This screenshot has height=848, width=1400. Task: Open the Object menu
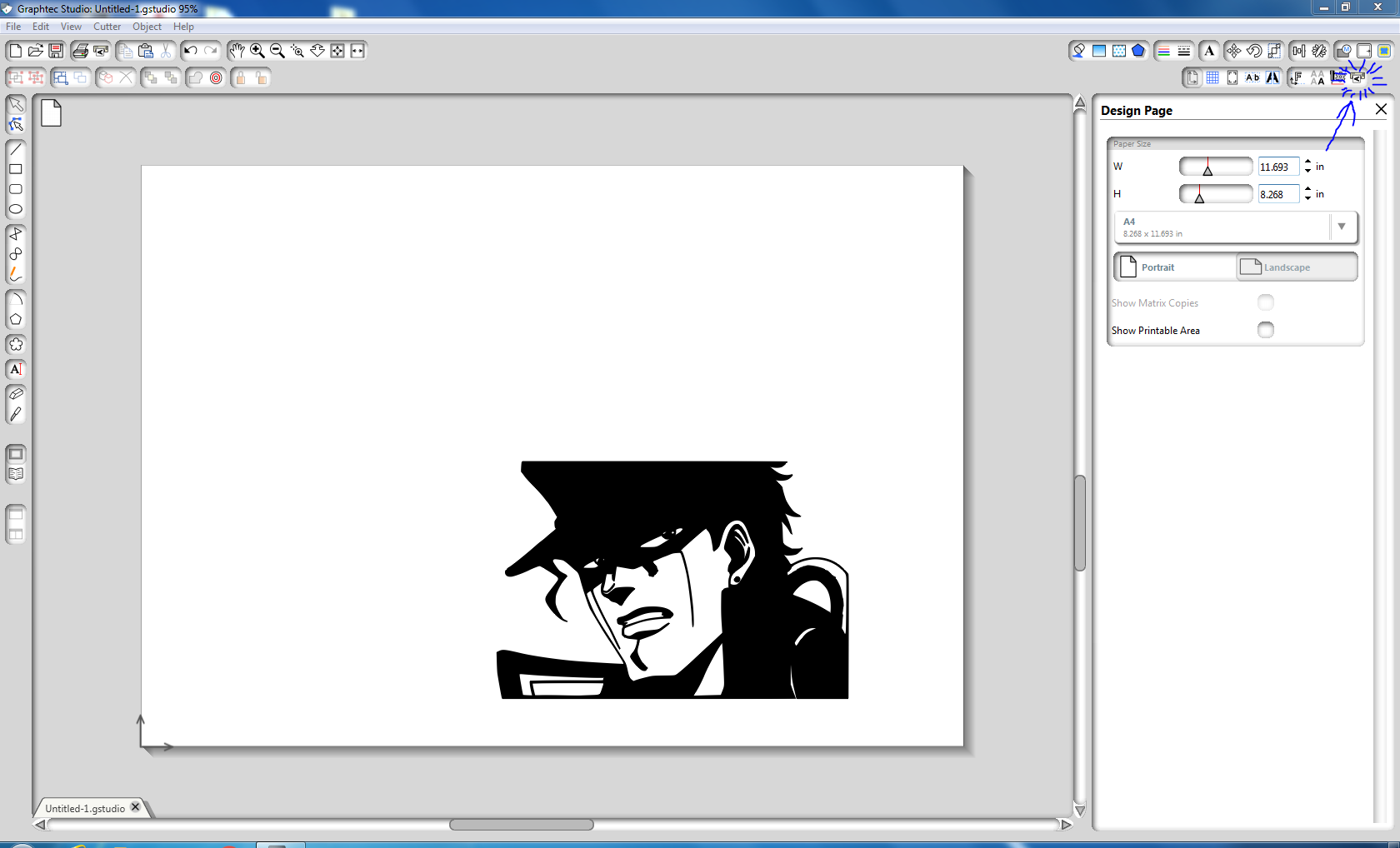147,27
